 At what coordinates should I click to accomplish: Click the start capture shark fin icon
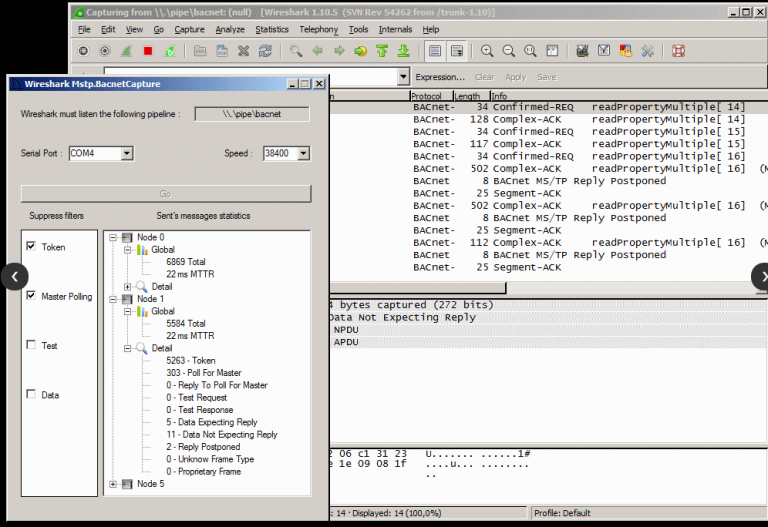[126, 51]
